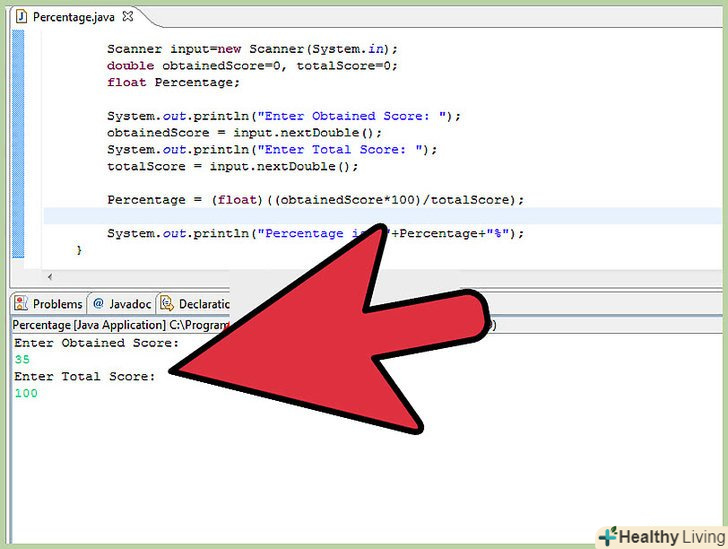Image resolution: width=728 pixels, height=549 pixels.
Task: Click the println "Enter Total Score: " line
Action: 272,150
